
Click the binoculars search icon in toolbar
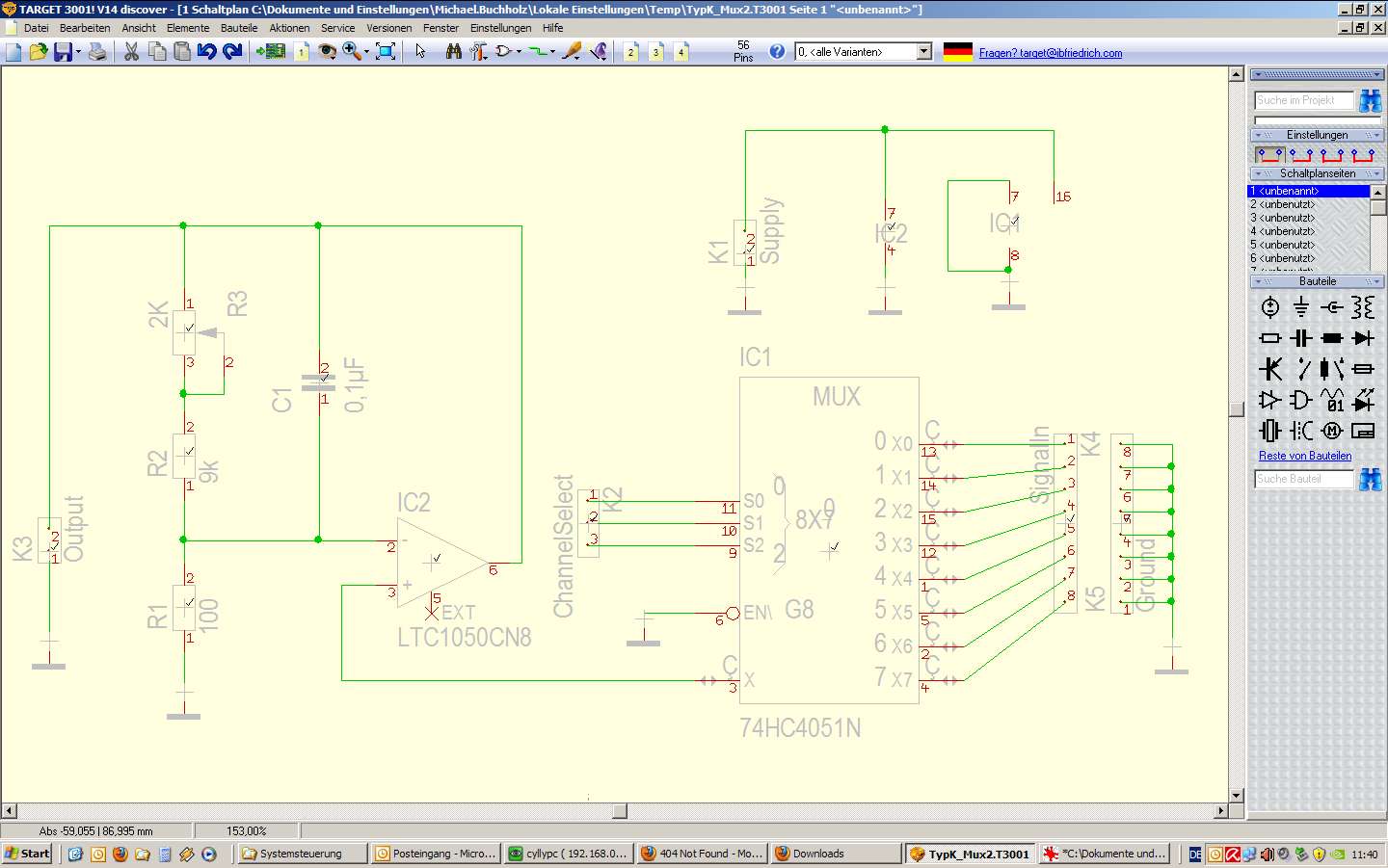454,52
